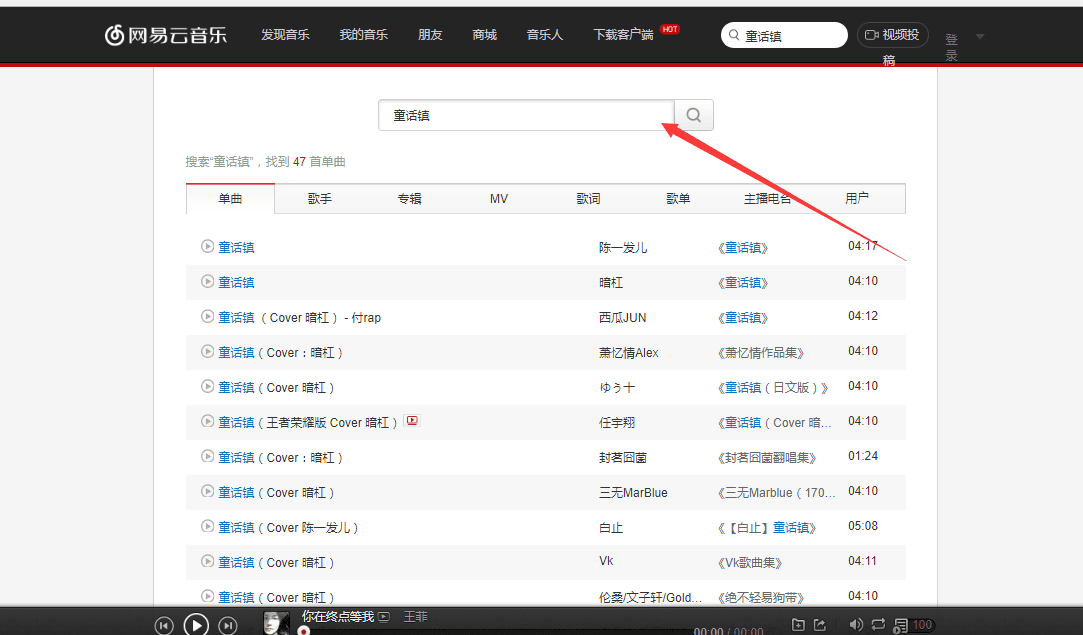
Task: Switch to the 歌手 tab
Action: (x=320, y=199)
